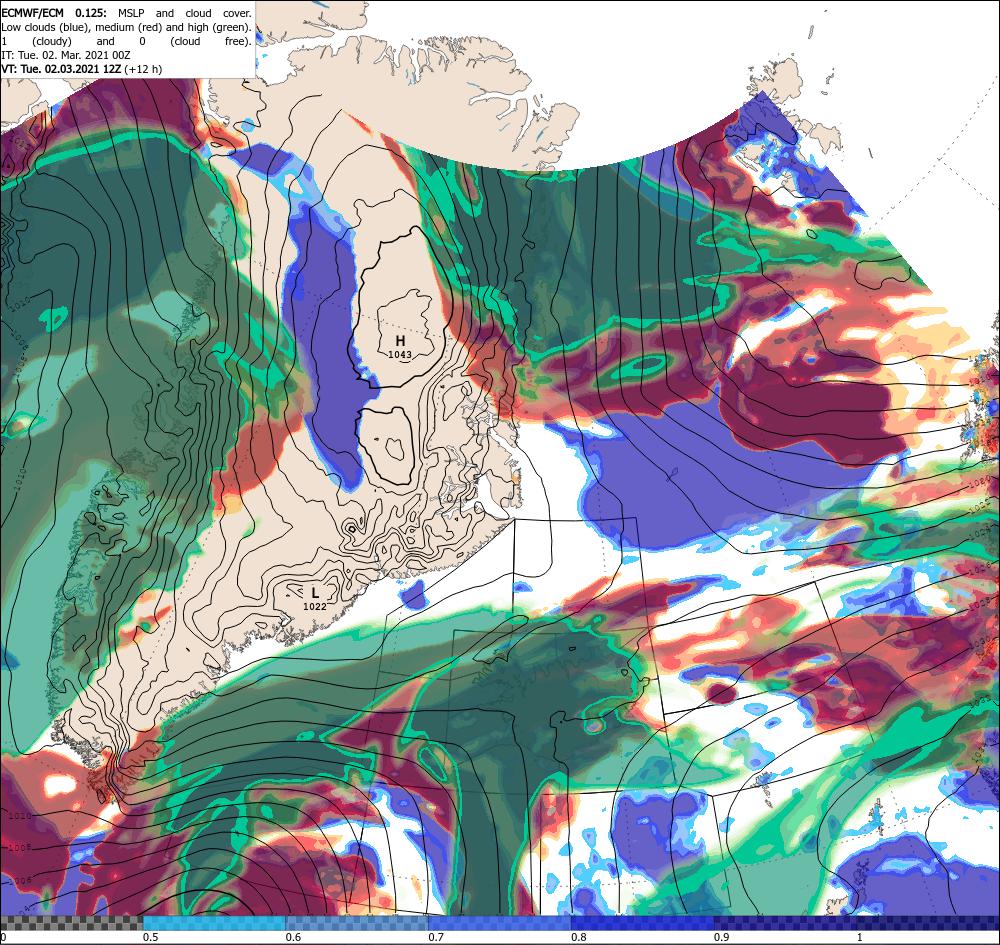Click the '0.8' colorbar tick label
This screenshot has width=1000, height=945.
point(579,937)
